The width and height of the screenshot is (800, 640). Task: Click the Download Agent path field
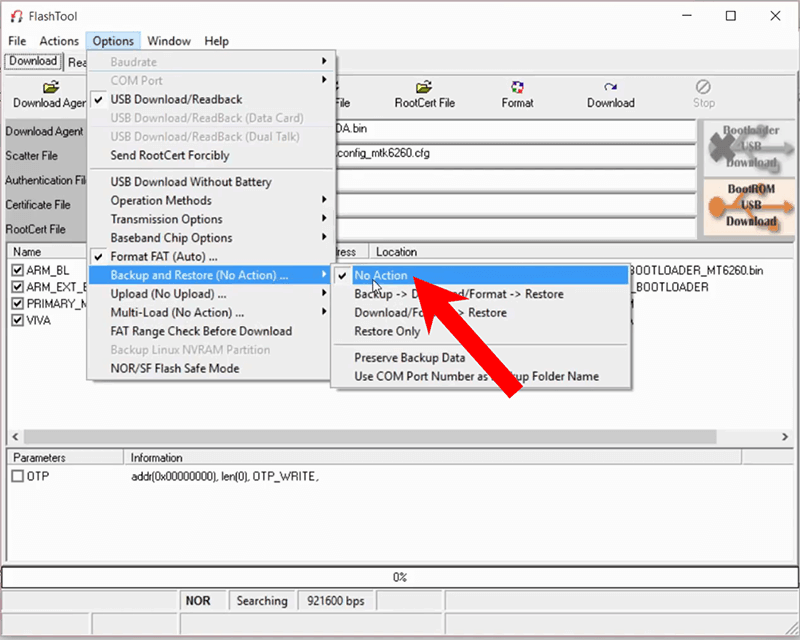pyautogui.click(x=515, y=130)
